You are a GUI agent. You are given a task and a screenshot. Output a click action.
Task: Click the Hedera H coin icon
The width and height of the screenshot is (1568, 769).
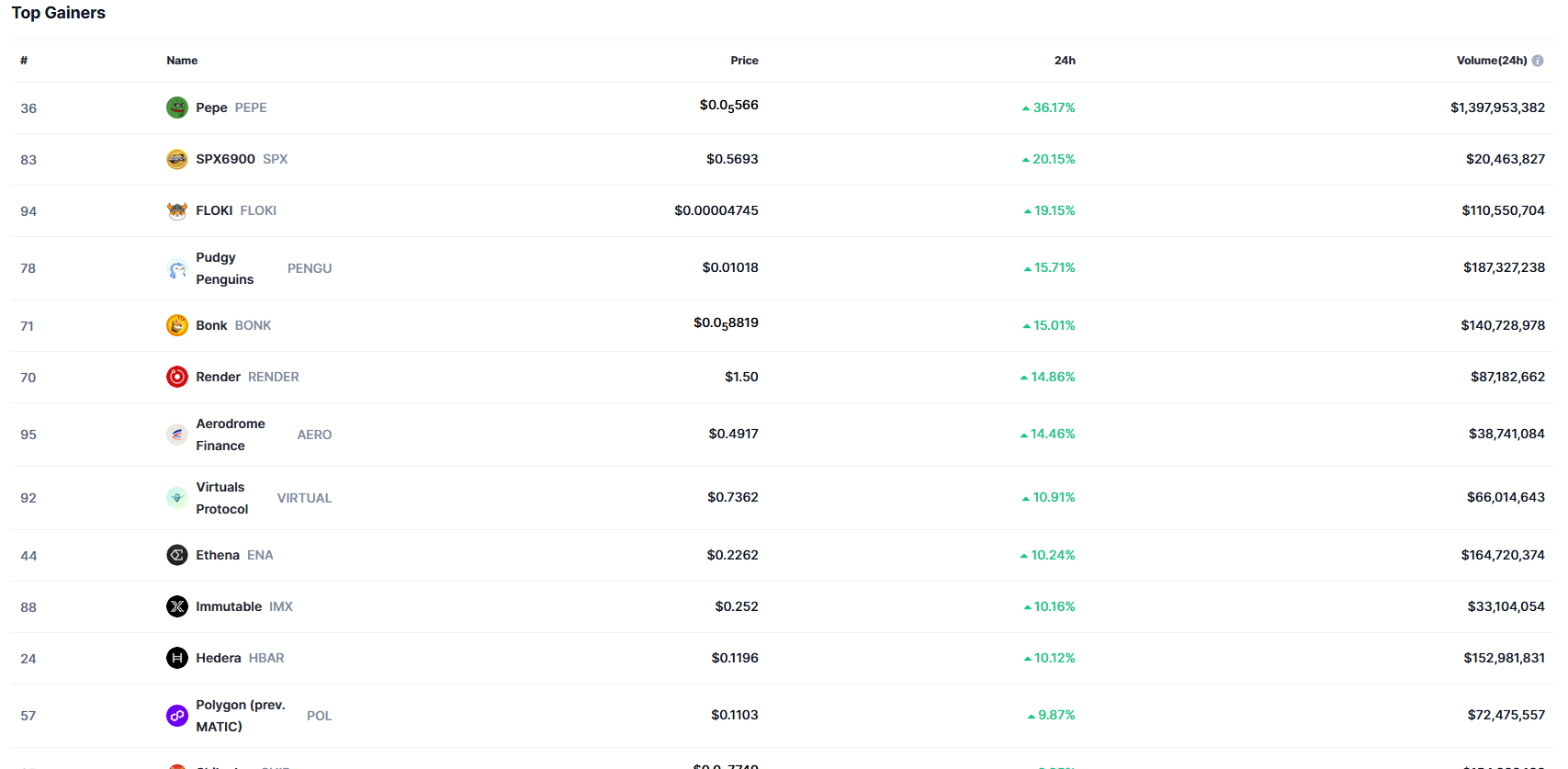pyautogui.click(x=177, y=658)
